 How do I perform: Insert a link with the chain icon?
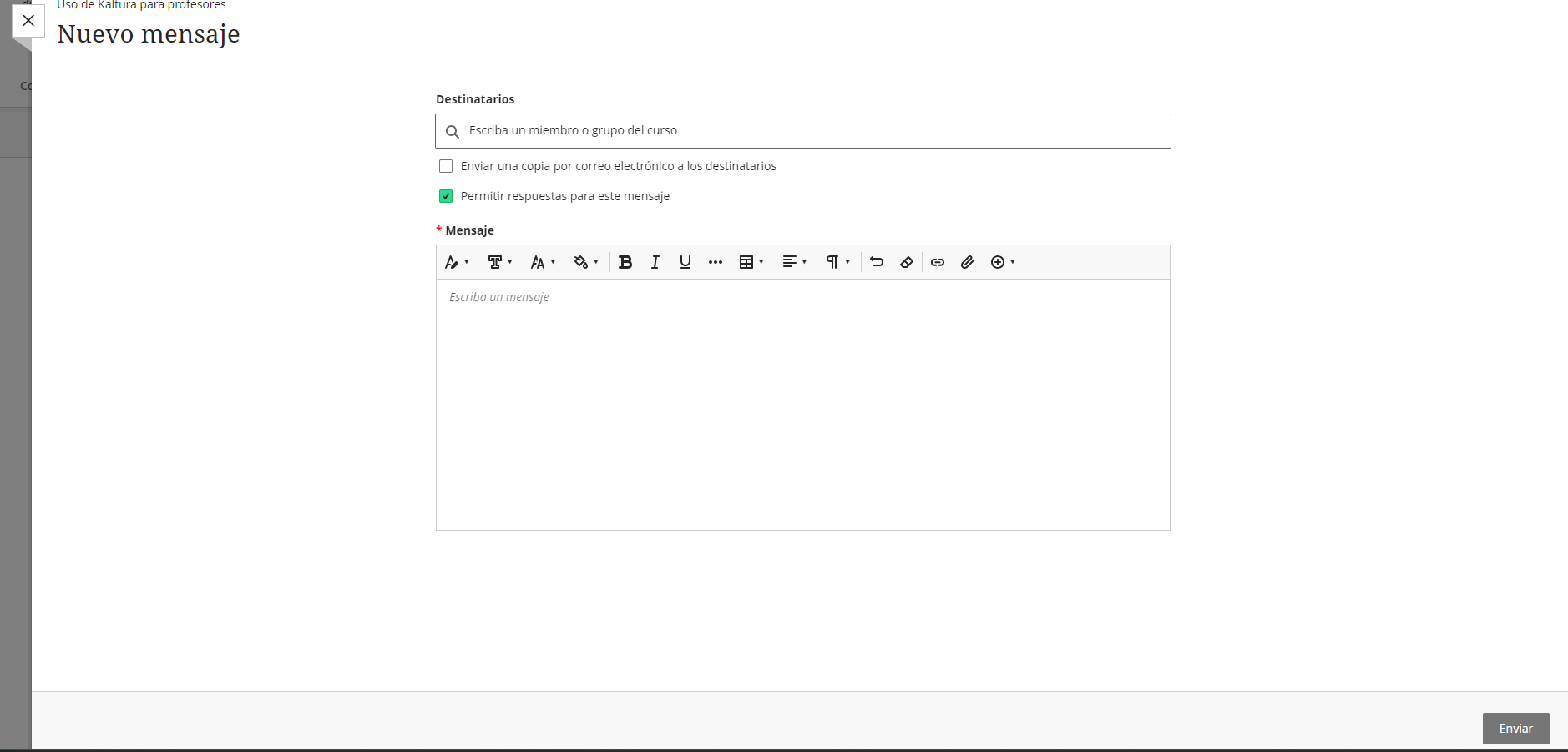pos(938,262)
